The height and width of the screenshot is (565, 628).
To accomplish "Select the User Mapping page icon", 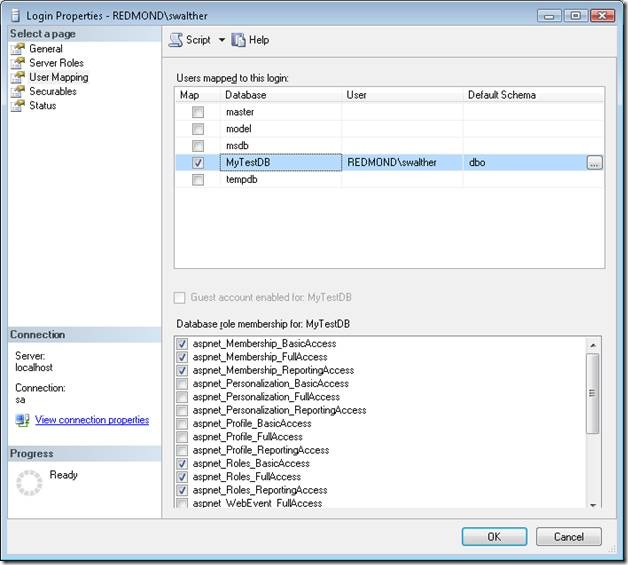I will tap(17, 77).
